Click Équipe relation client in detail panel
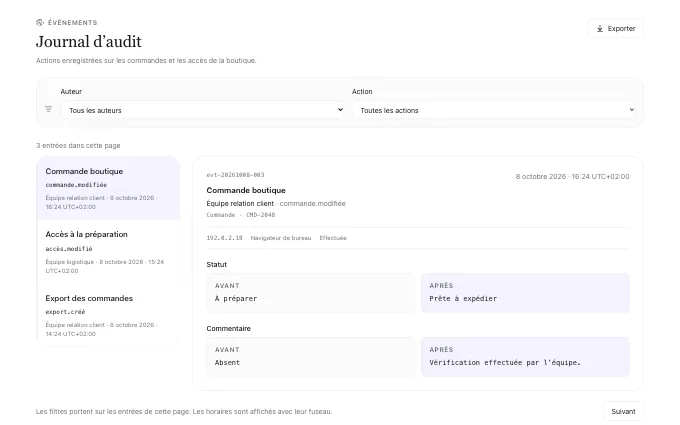This screenshot has height=425, width=680. coord(240,203)
